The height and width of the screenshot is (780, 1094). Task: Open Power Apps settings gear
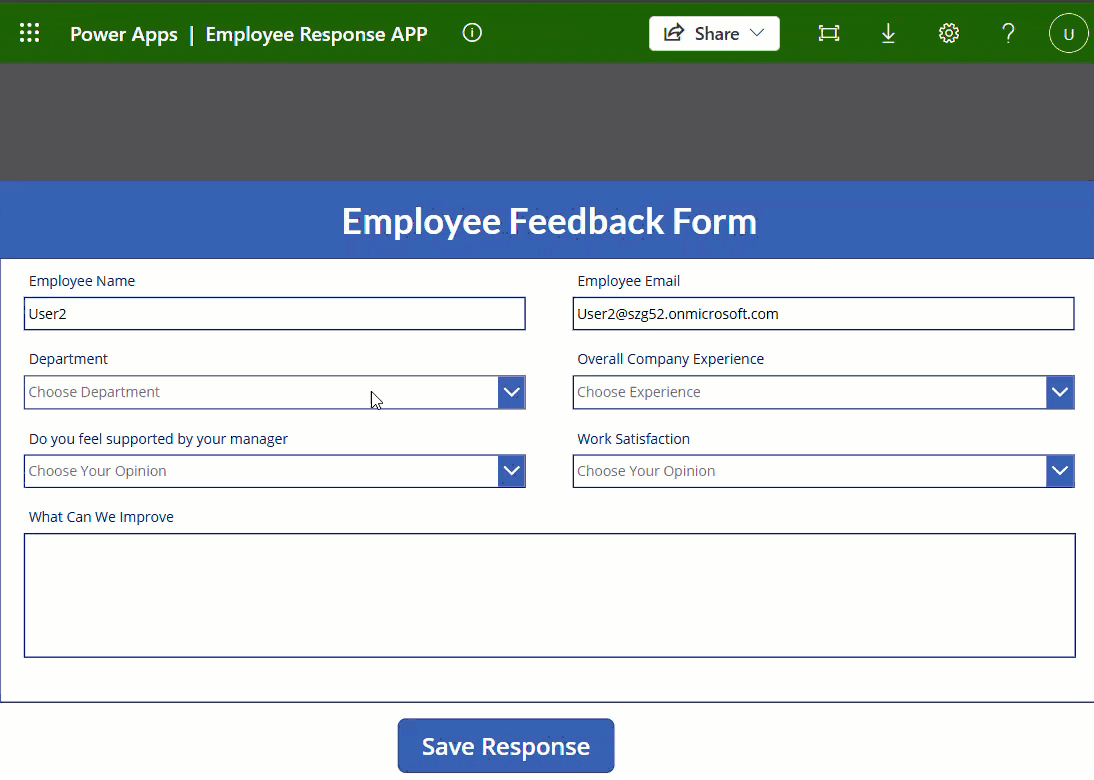point(948,33)
